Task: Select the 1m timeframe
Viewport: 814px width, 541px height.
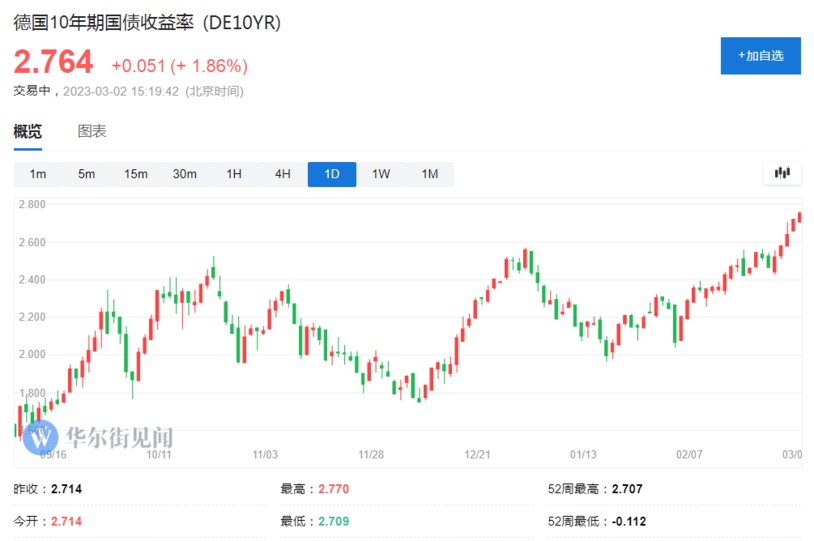Action: [38, 174]
